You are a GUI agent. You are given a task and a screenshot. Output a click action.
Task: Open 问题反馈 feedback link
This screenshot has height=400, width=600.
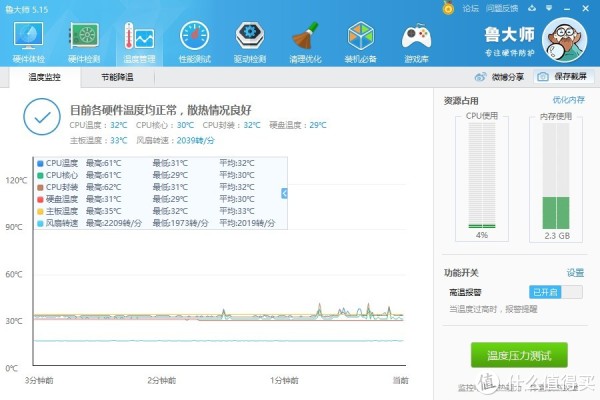tap(502, 8)
